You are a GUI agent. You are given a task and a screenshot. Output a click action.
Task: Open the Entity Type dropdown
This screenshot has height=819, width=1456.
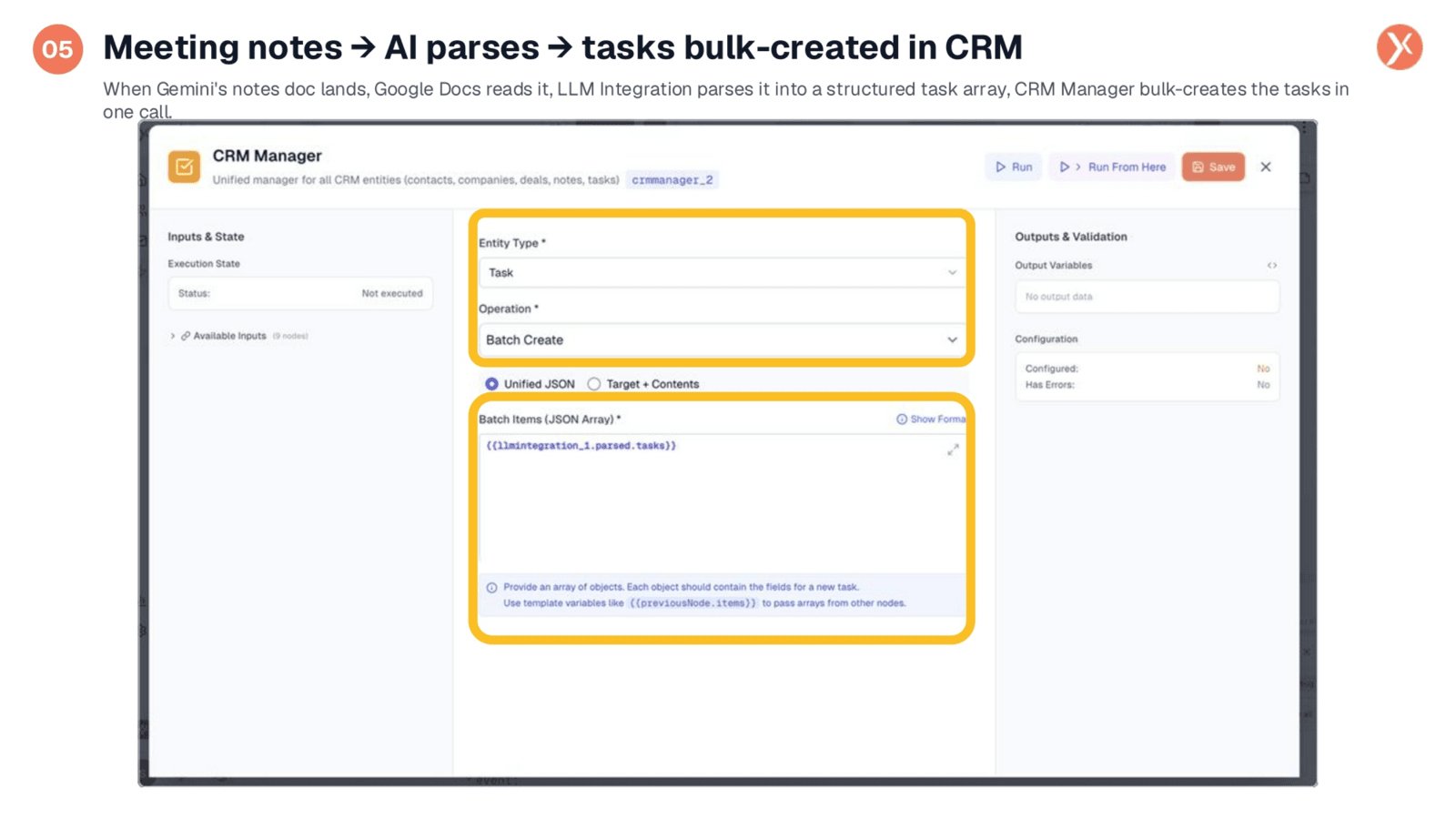coord(721,273)
